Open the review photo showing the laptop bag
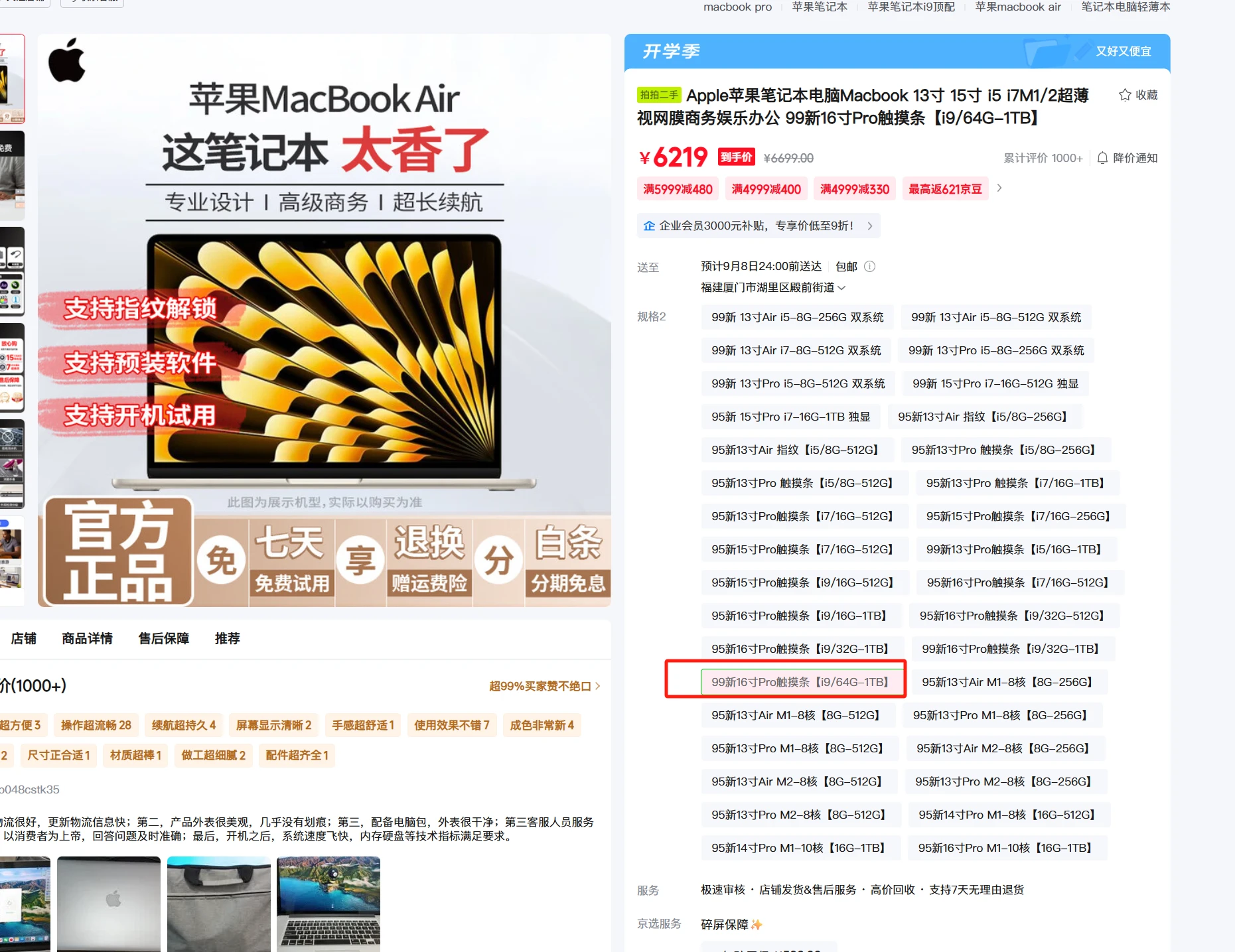 pos(218,904)
